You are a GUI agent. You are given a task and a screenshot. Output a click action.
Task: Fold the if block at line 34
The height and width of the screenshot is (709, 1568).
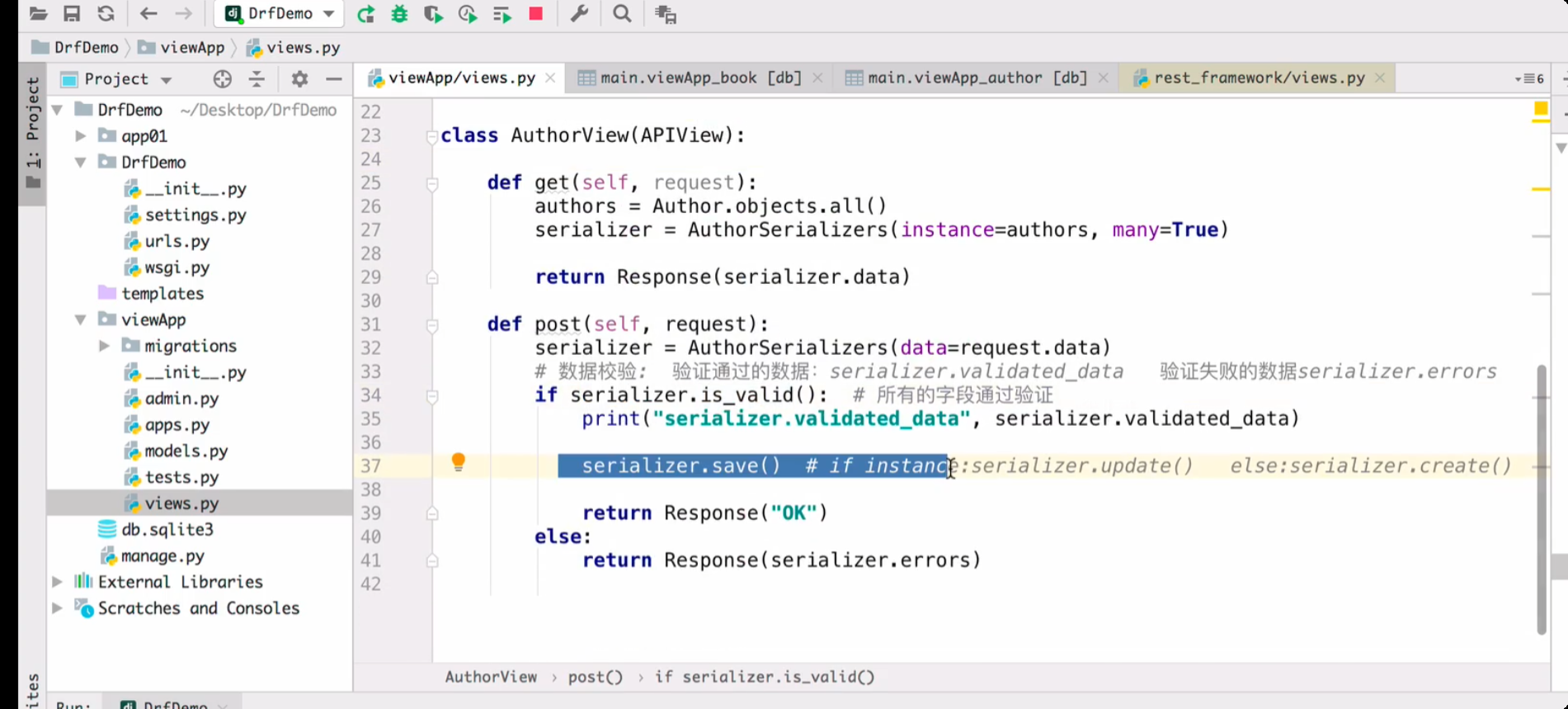point(432,396)
